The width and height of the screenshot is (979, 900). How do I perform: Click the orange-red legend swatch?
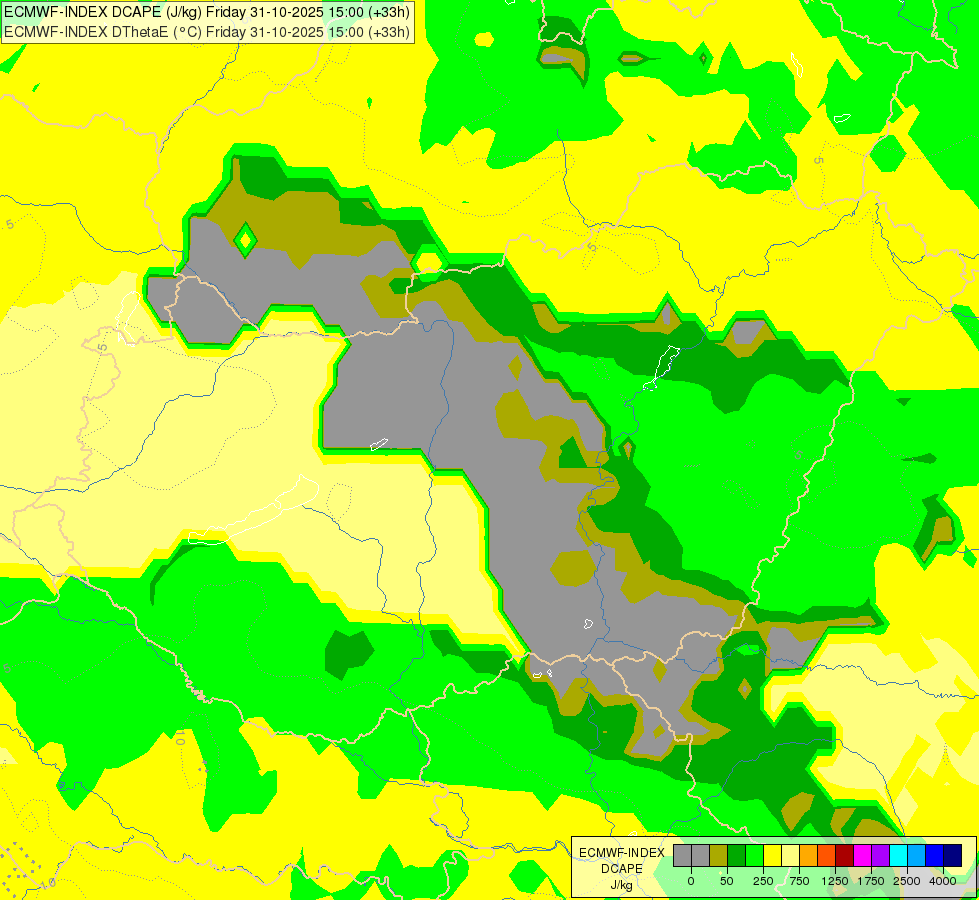point(827,855)
